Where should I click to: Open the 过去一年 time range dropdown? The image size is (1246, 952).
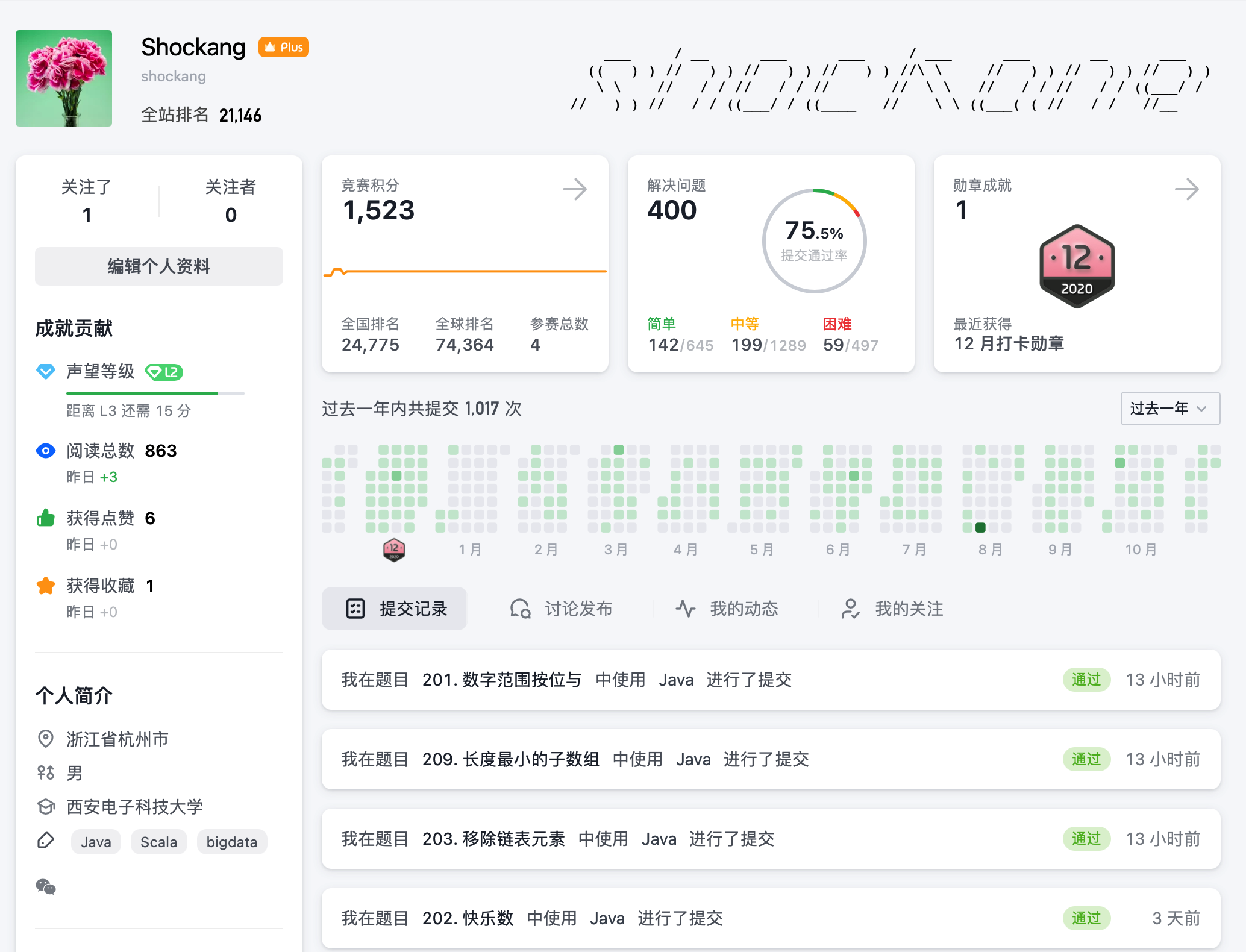(1169, 408)
